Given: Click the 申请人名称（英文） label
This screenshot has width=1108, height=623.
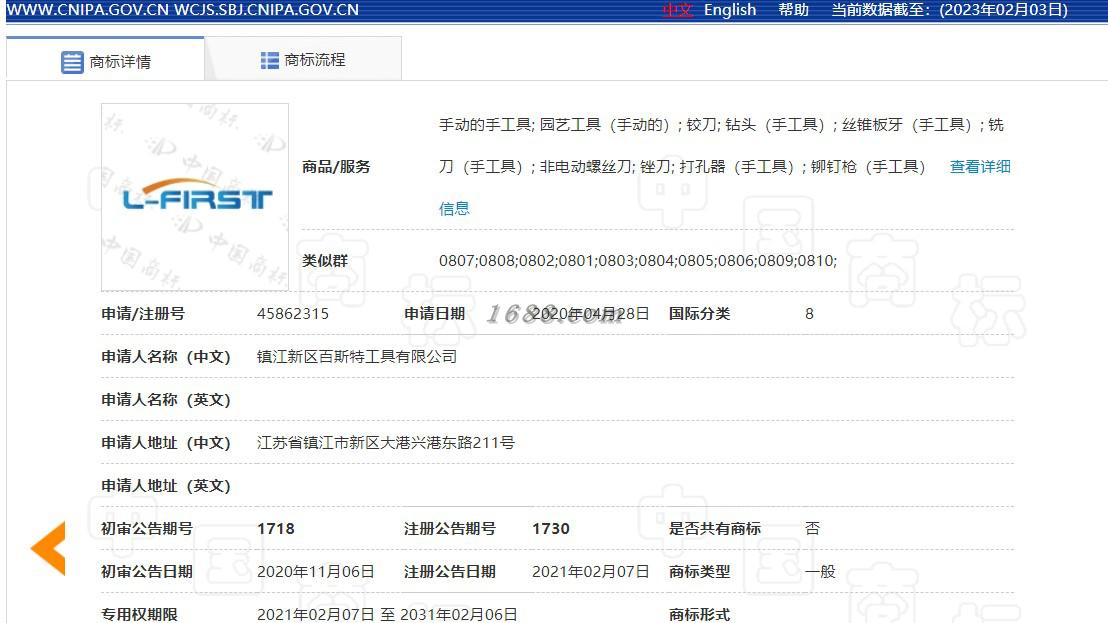Looking at the screenshot, I should 166,400.
